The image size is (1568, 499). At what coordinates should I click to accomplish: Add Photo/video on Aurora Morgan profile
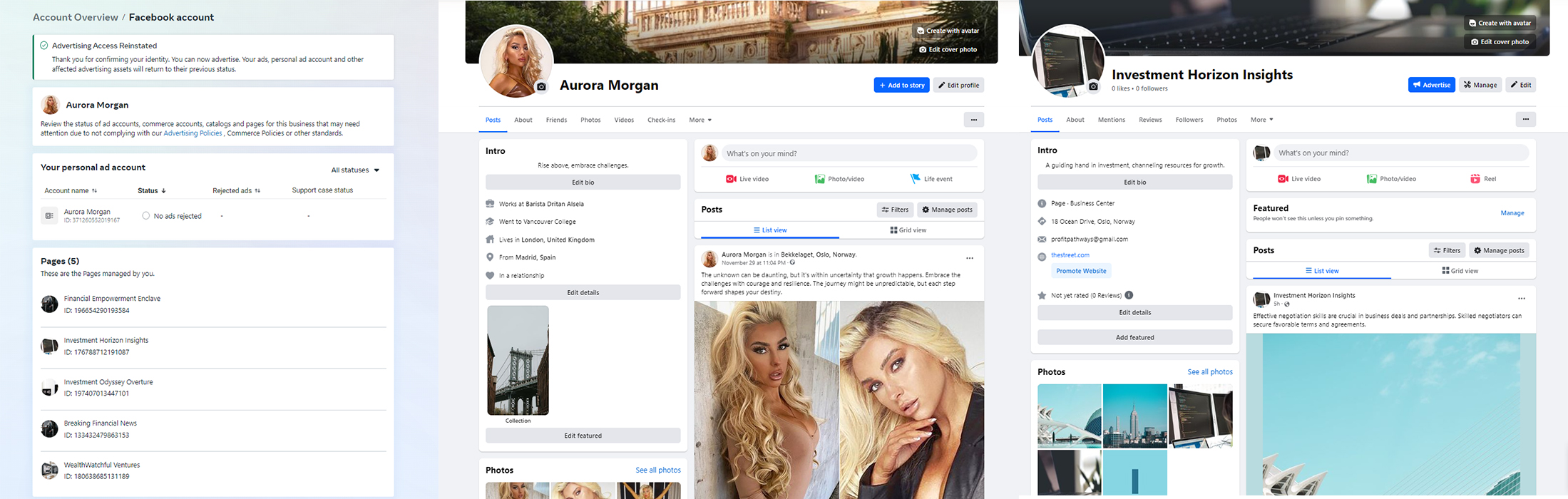pos(839,179)
